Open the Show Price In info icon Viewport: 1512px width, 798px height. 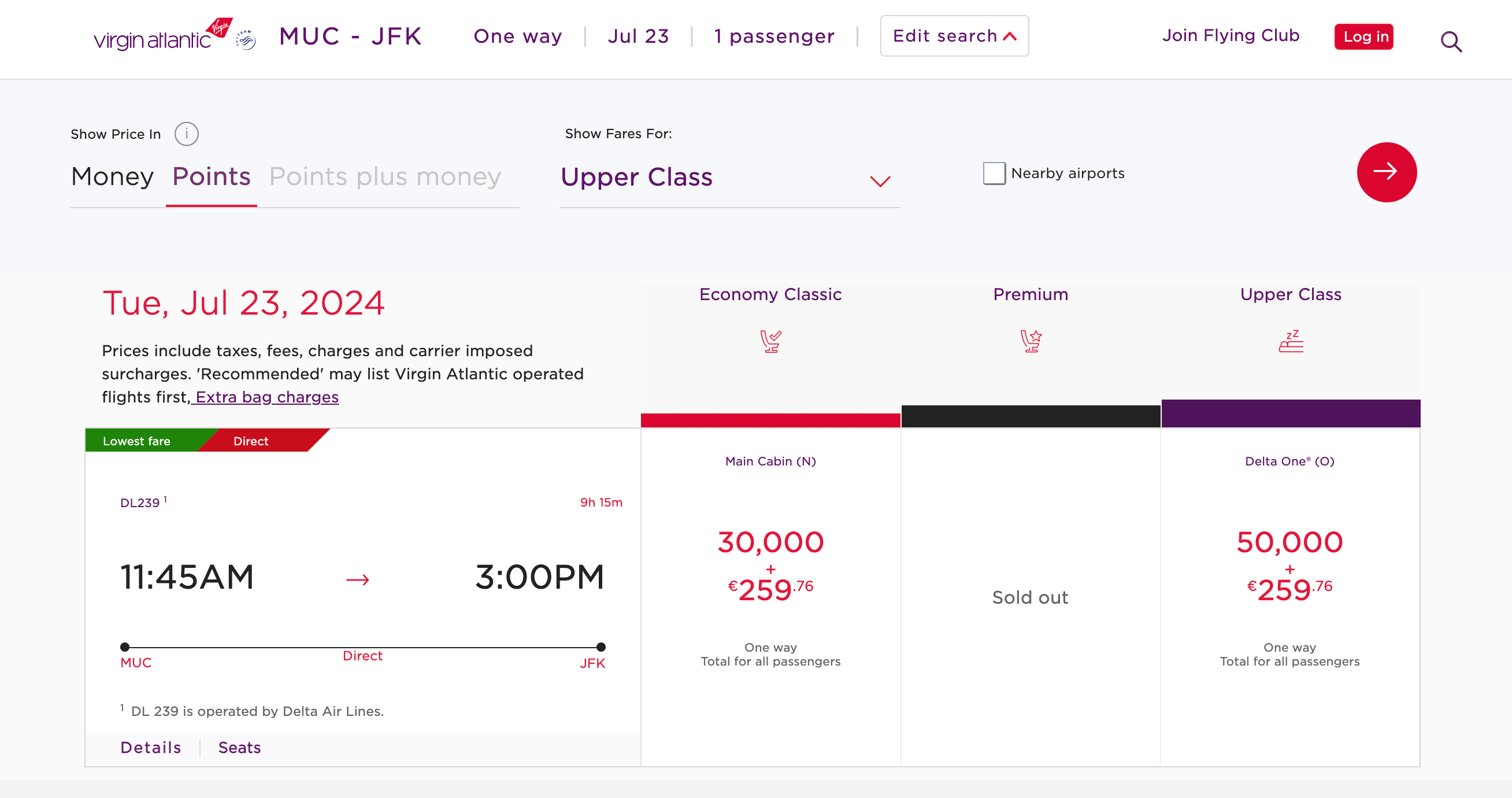(186, 134)
